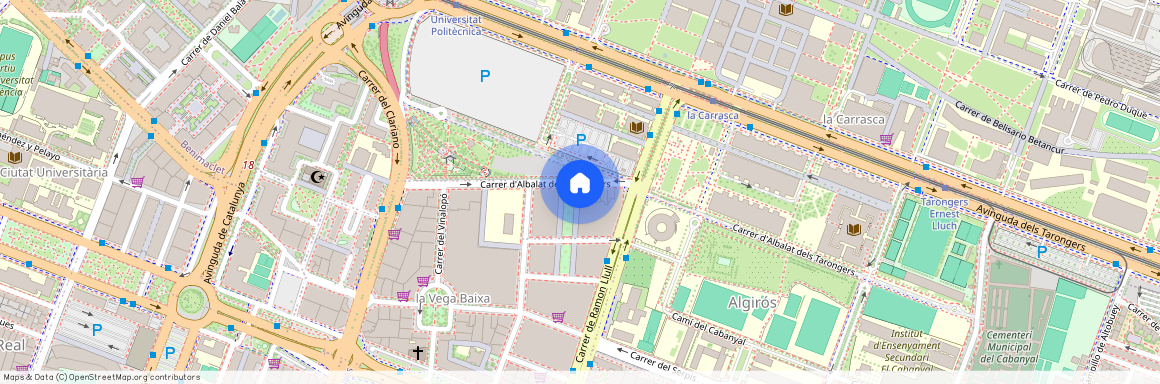Click the shopping cart beside la Carrasca label
The image size is (1160, 384).
[x=886, y=138]
